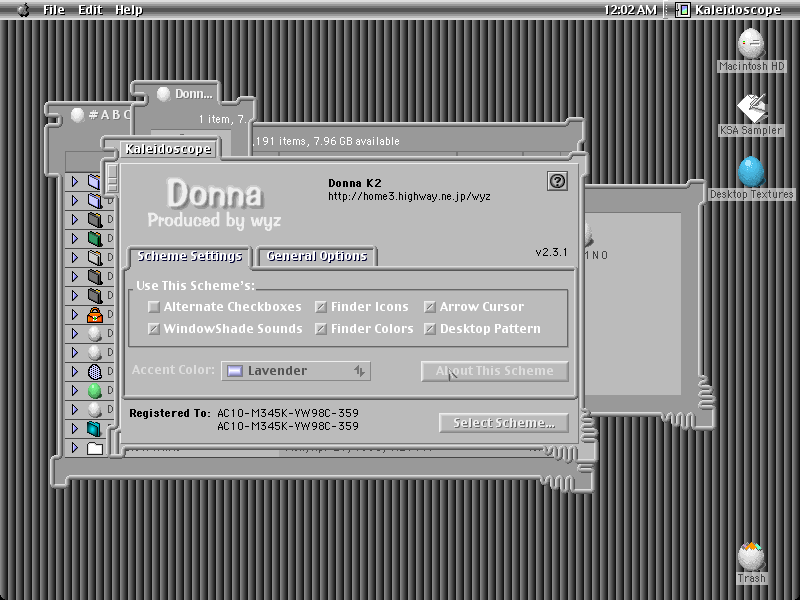Click the v2.3.1 version label

[x=551, y=252]
